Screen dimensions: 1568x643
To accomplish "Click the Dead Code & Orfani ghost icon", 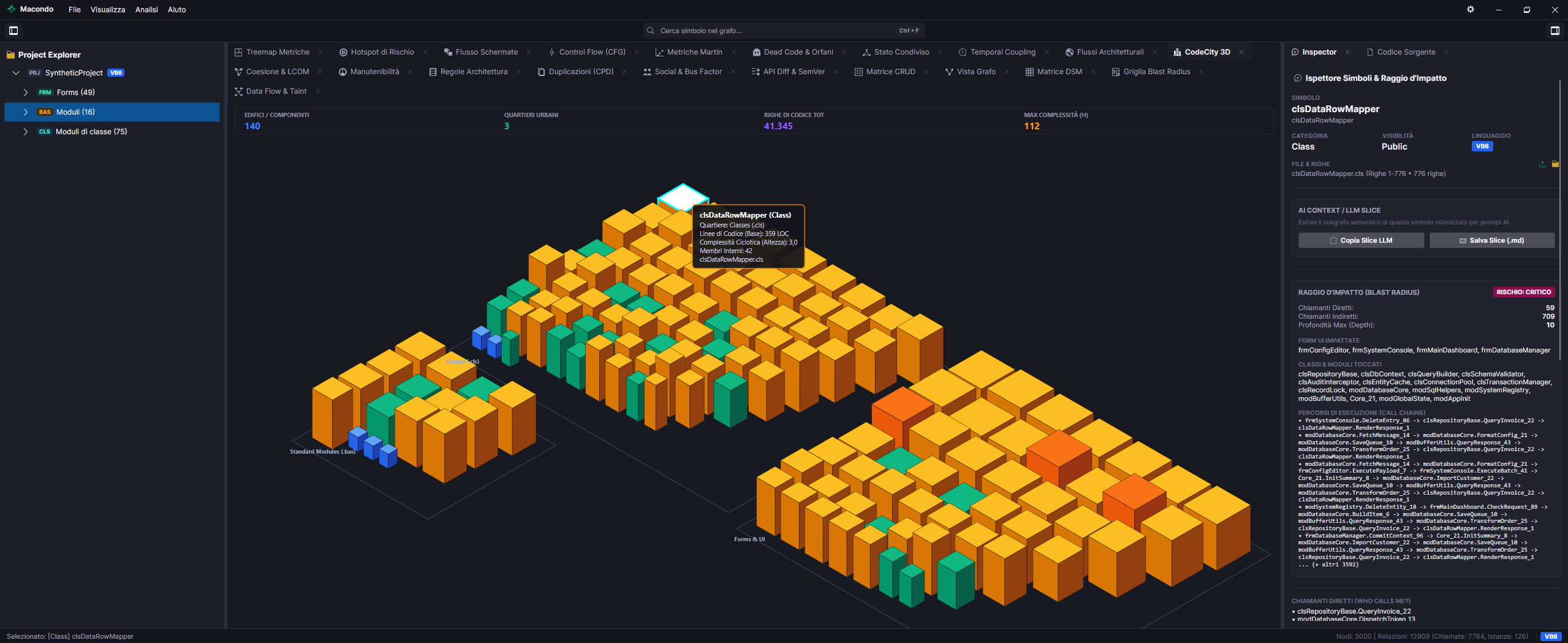I will (756, 52).
